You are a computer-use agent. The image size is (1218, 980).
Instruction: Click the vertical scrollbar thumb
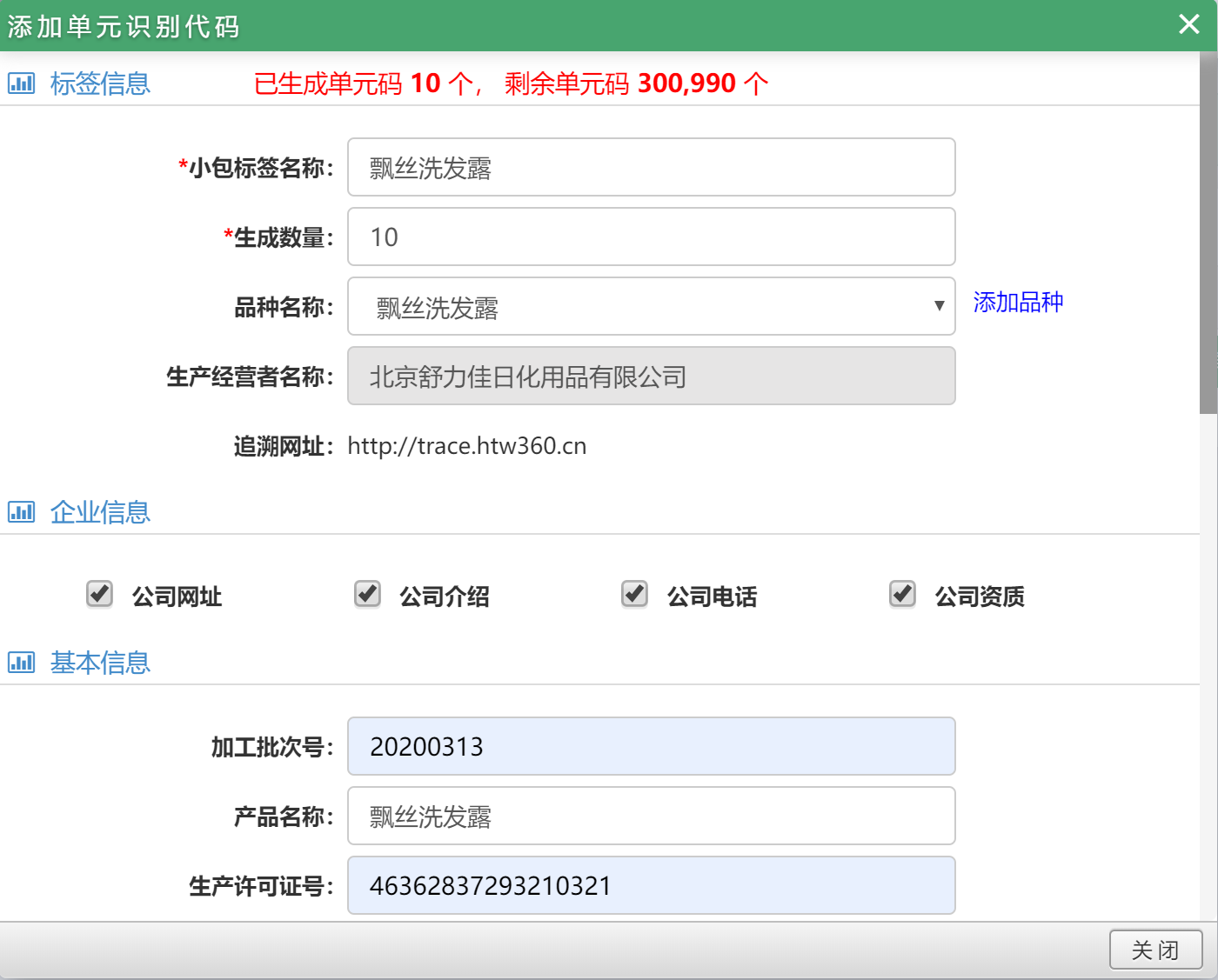1208,233
